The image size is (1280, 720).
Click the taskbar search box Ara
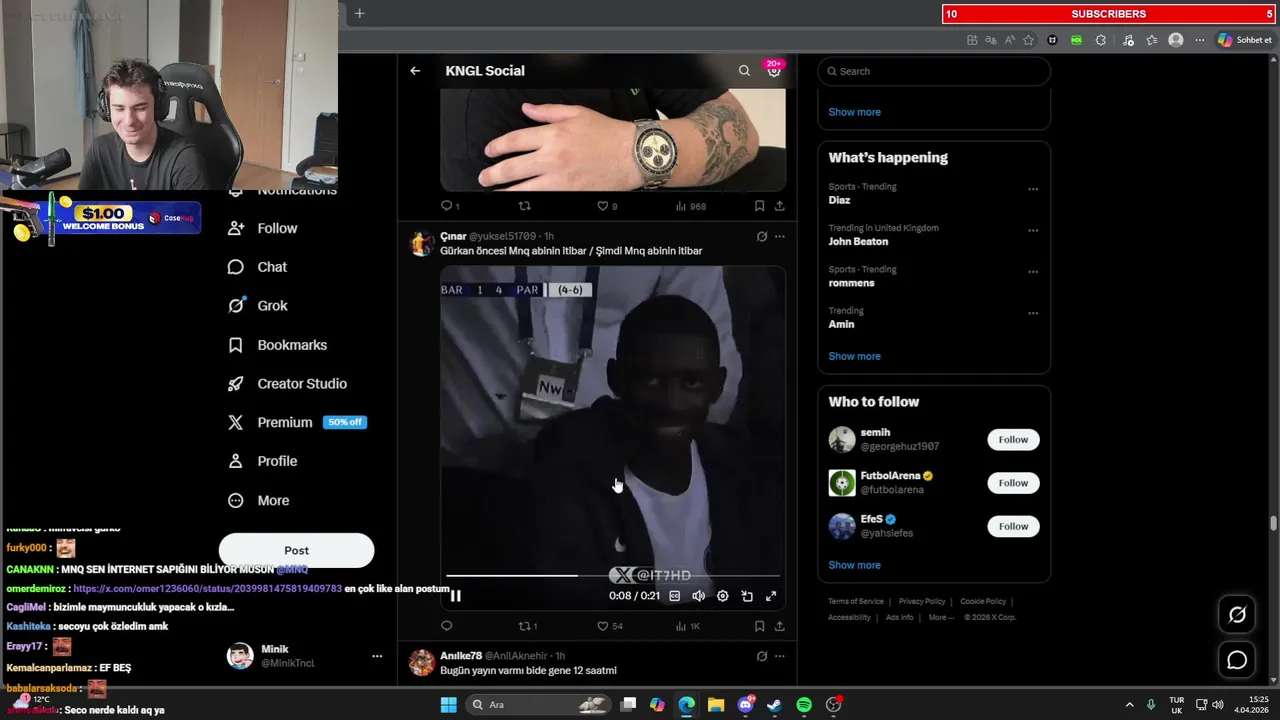point(538,705)
